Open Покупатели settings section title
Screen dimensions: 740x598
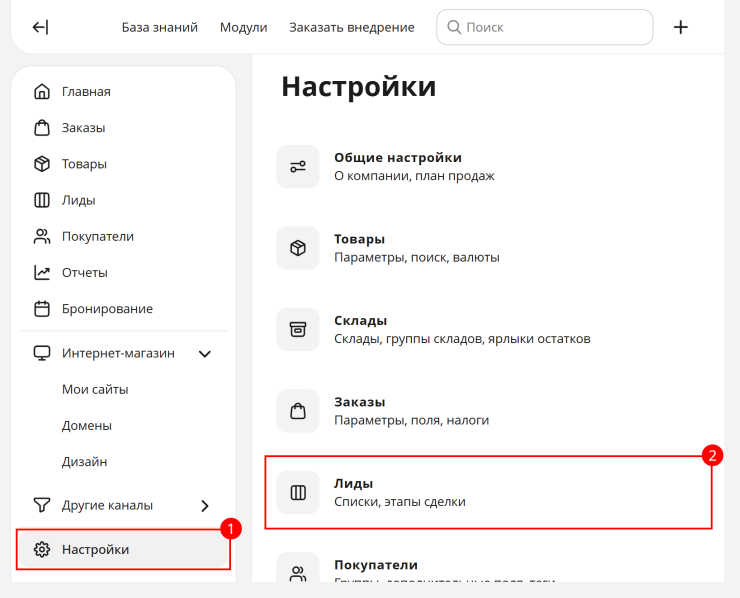coord(376,565)
